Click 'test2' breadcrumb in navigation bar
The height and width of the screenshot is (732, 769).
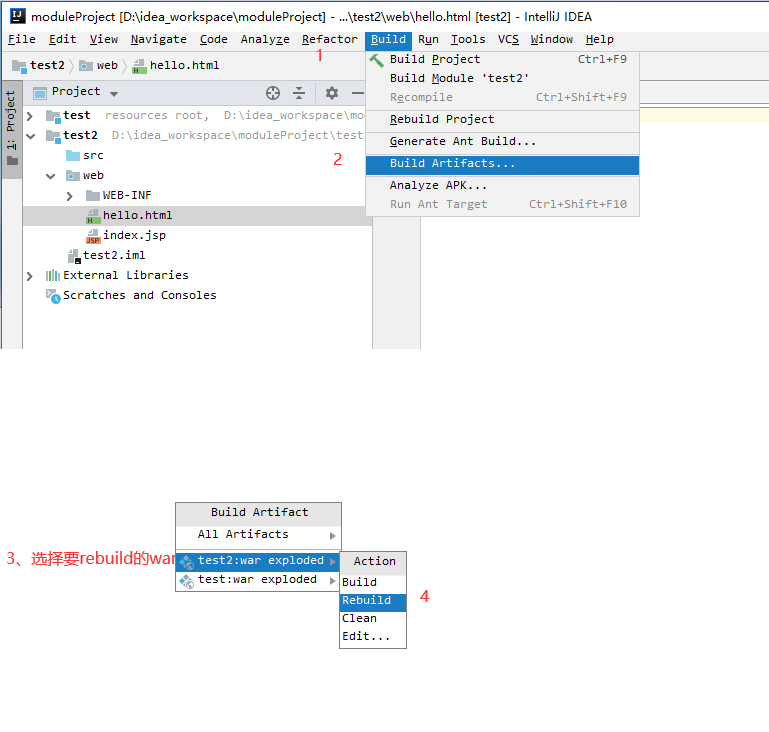click(47, 66)
